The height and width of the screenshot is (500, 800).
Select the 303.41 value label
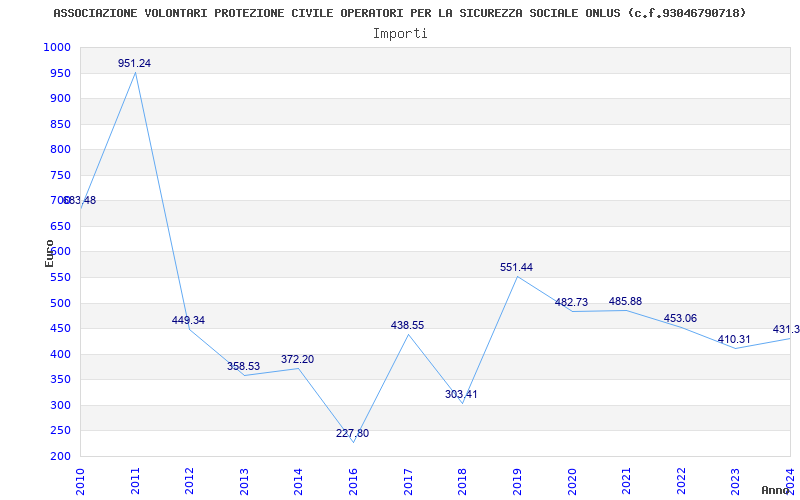461,394
